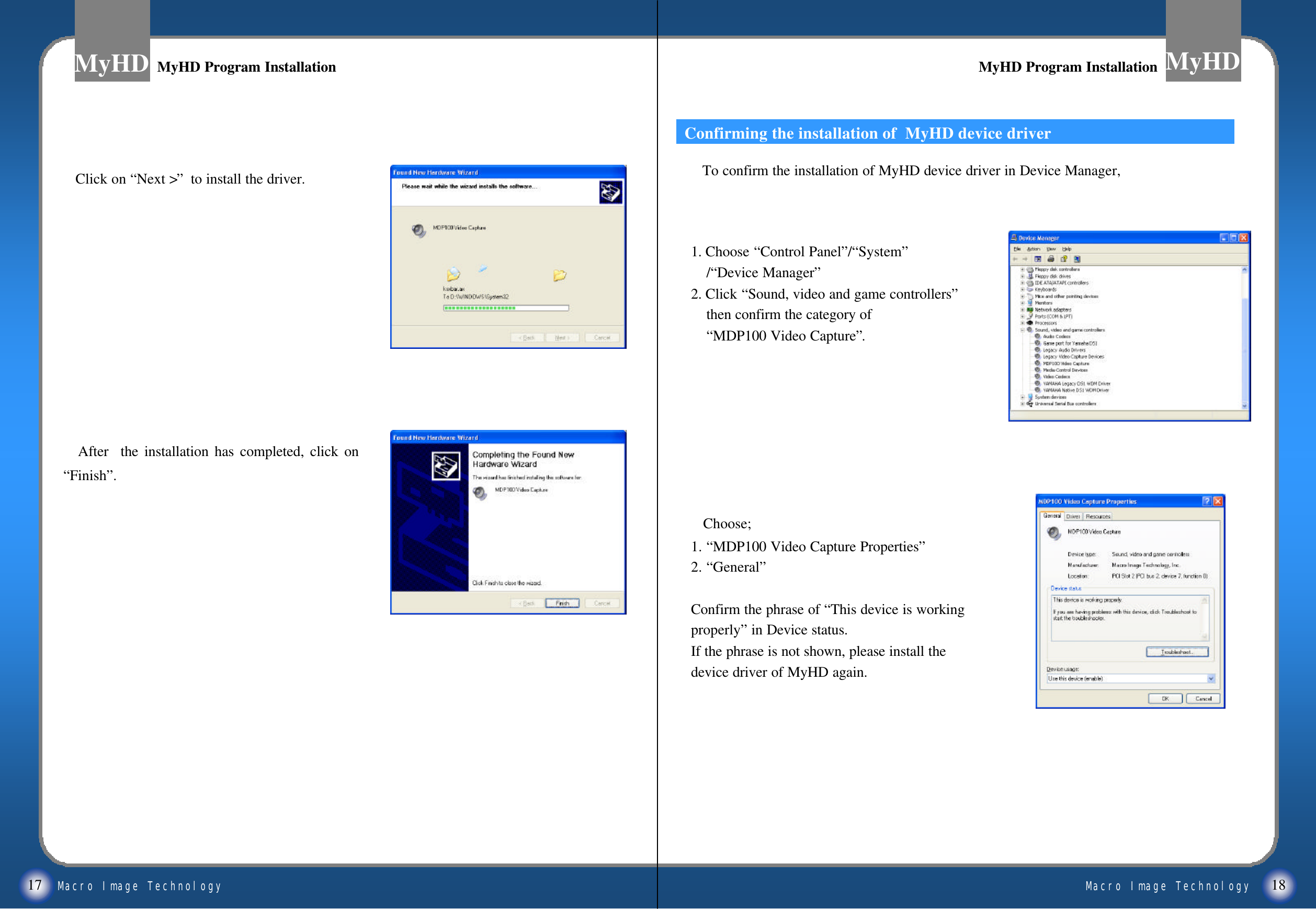Click the help properties icon with question mark
Screen dimensions: 1316x909
point(1064,259)
